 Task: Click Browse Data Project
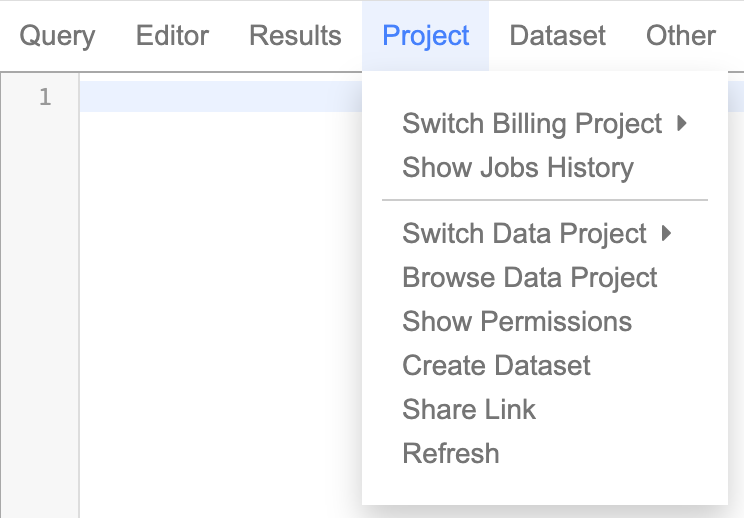coord(529,278)
